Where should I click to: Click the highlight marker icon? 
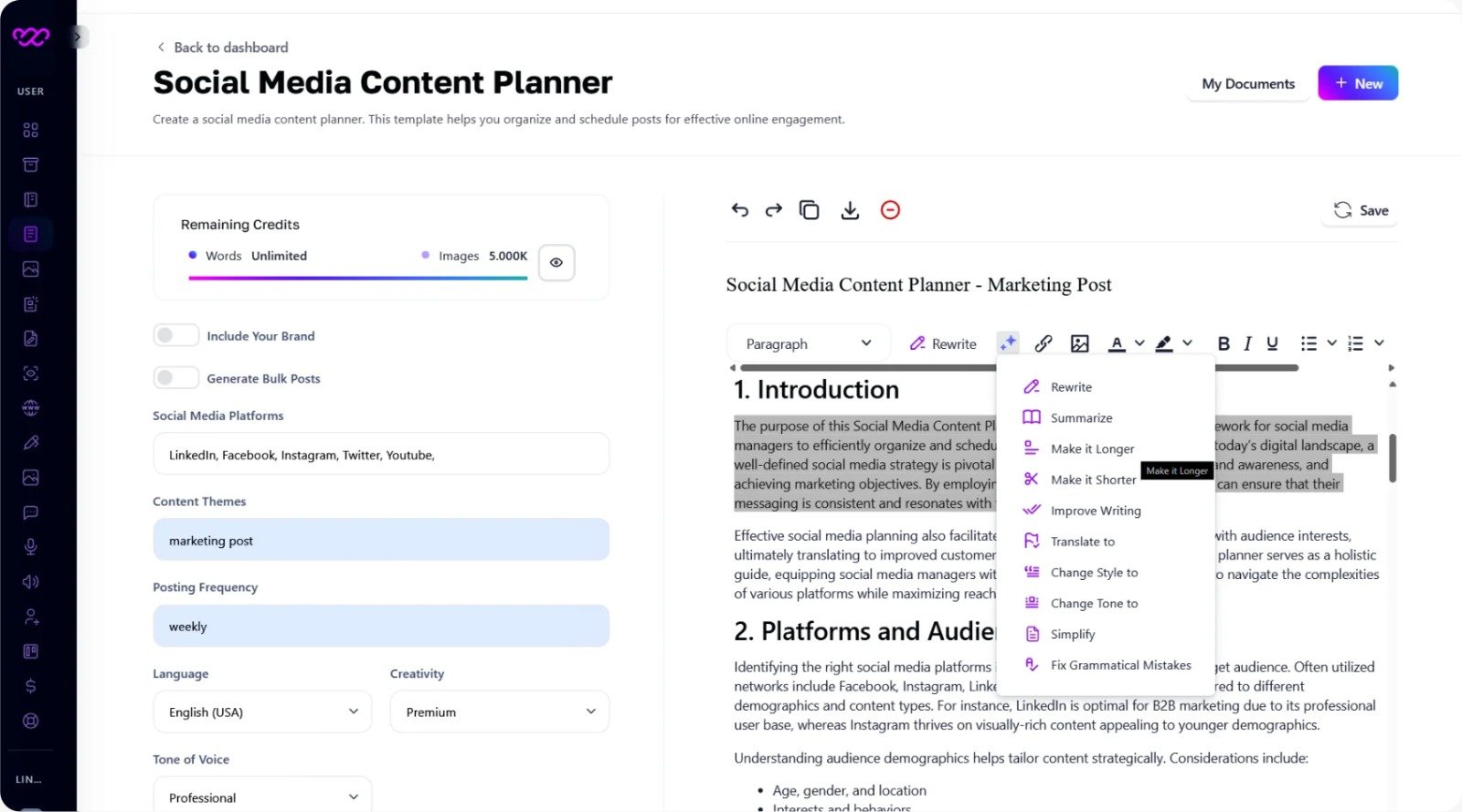pyautogui.click(x=1163, y=343)
